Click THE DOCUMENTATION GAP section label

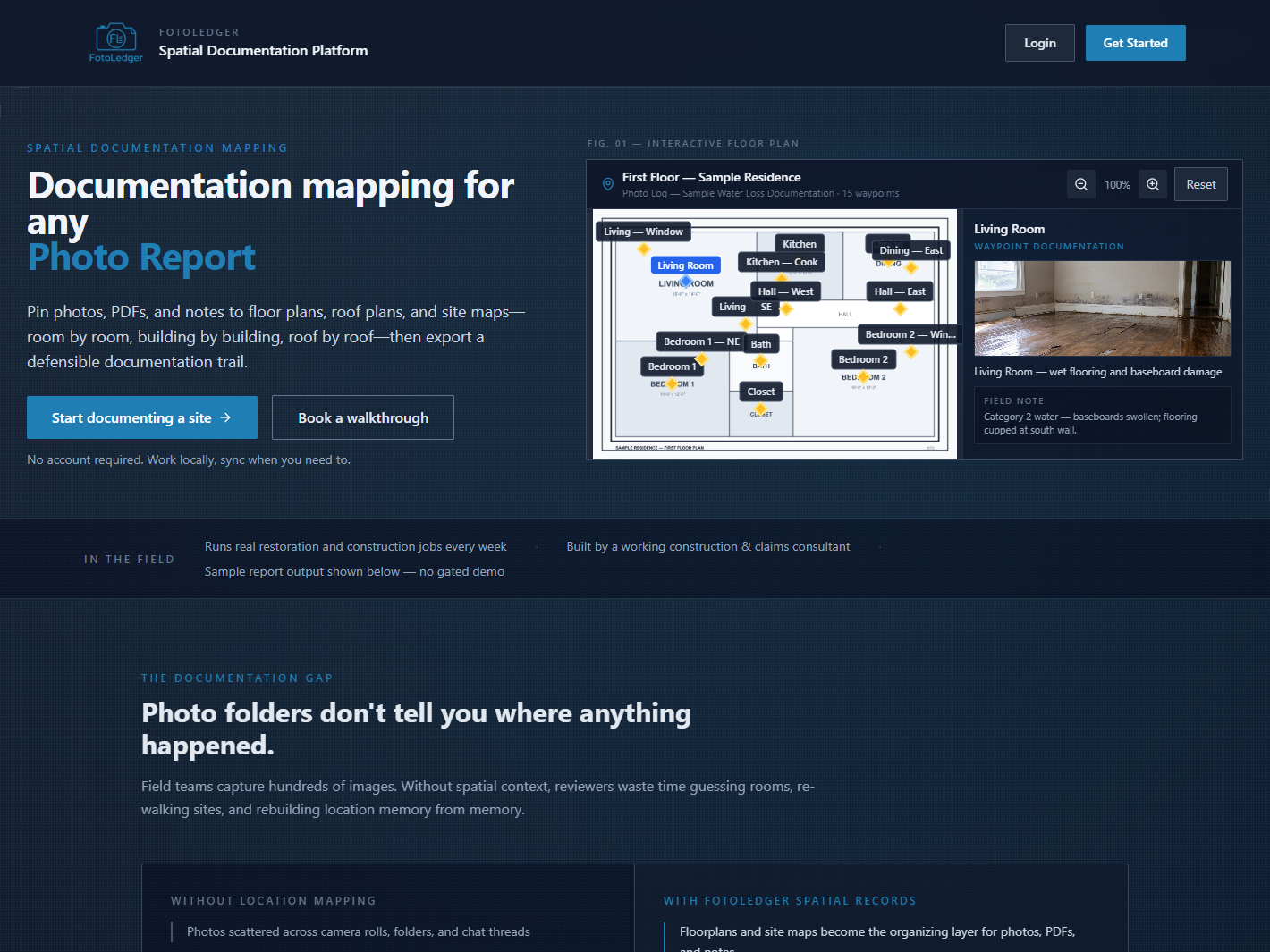point(237,678)
